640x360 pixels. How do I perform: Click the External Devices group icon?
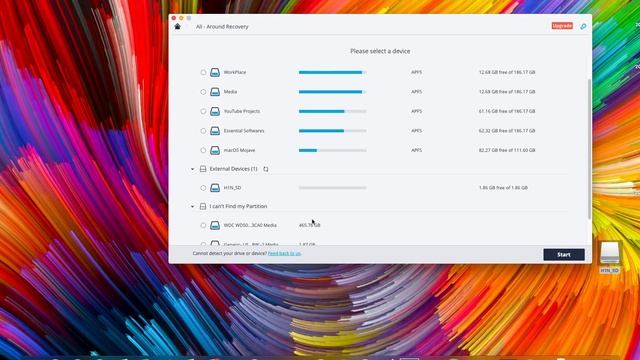click(203, 169)
